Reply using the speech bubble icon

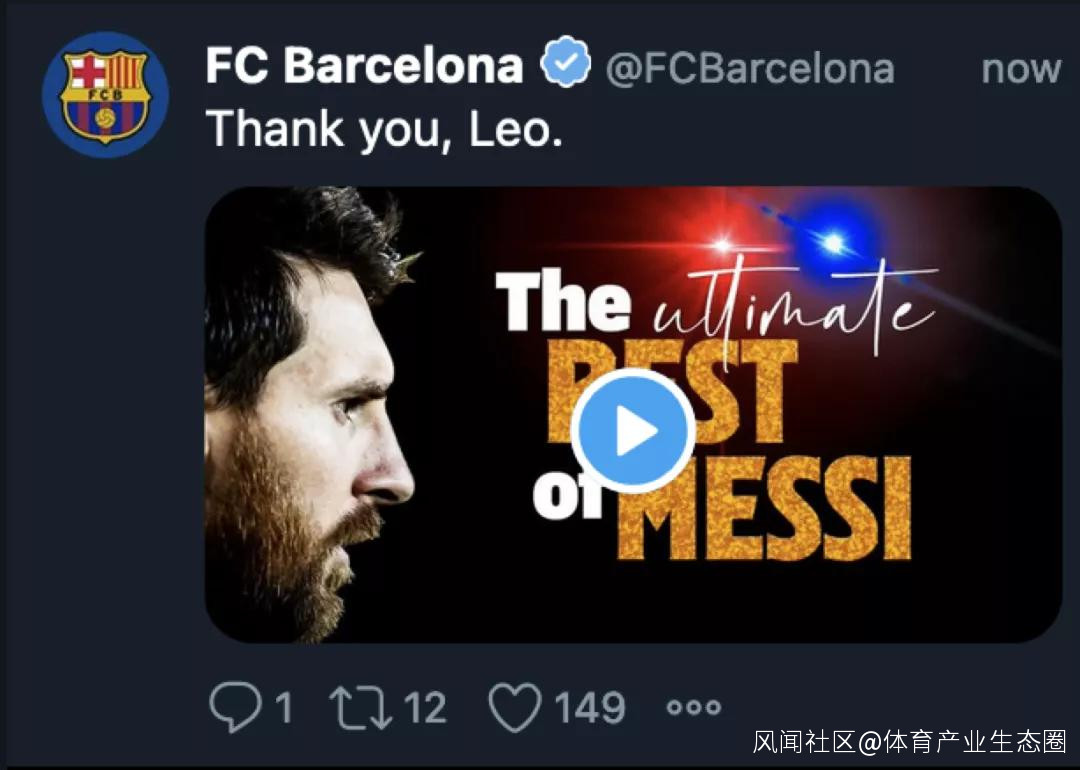click(233, 707)
